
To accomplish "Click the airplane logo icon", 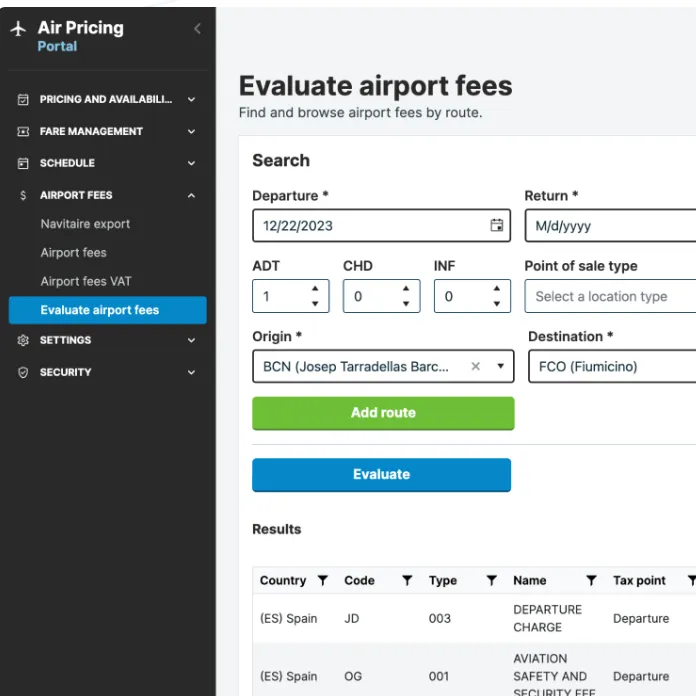I will [18, 29].
